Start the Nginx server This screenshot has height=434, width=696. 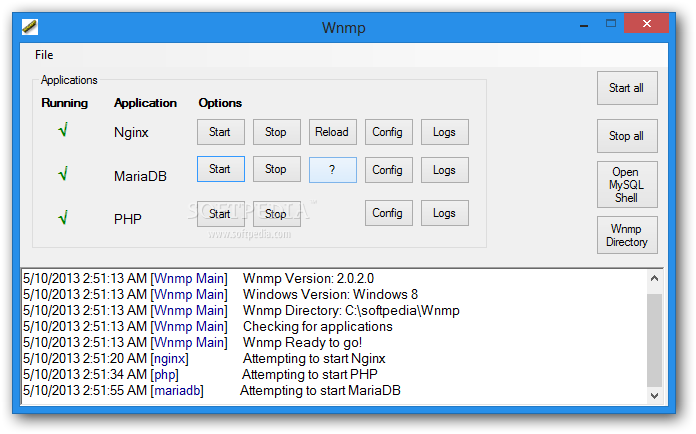tap(221, 132)
